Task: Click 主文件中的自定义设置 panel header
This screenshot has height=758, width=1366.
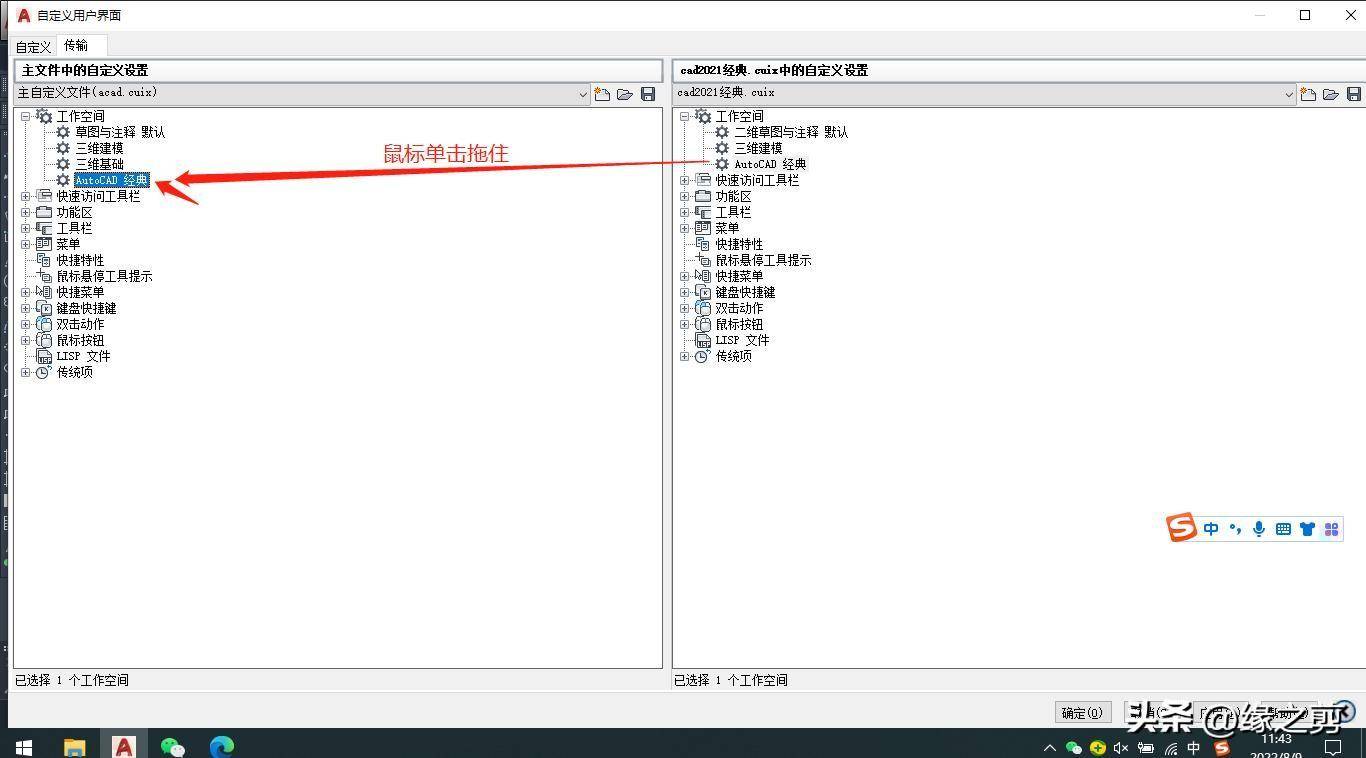Action: pos(338,70)
